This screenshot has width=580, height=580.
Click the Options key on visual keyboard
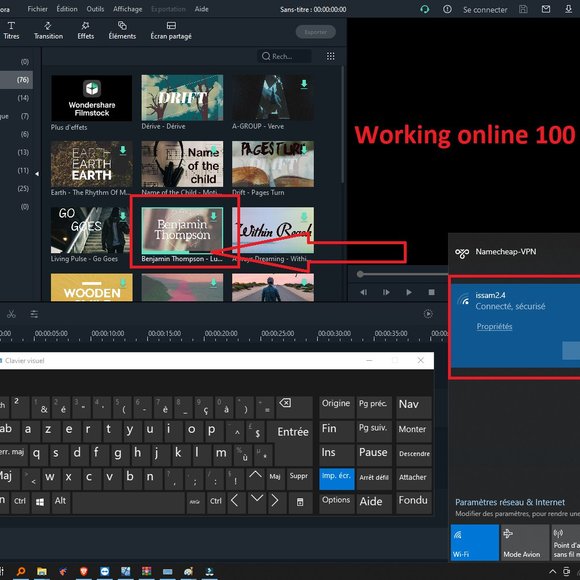coord(336,502)
